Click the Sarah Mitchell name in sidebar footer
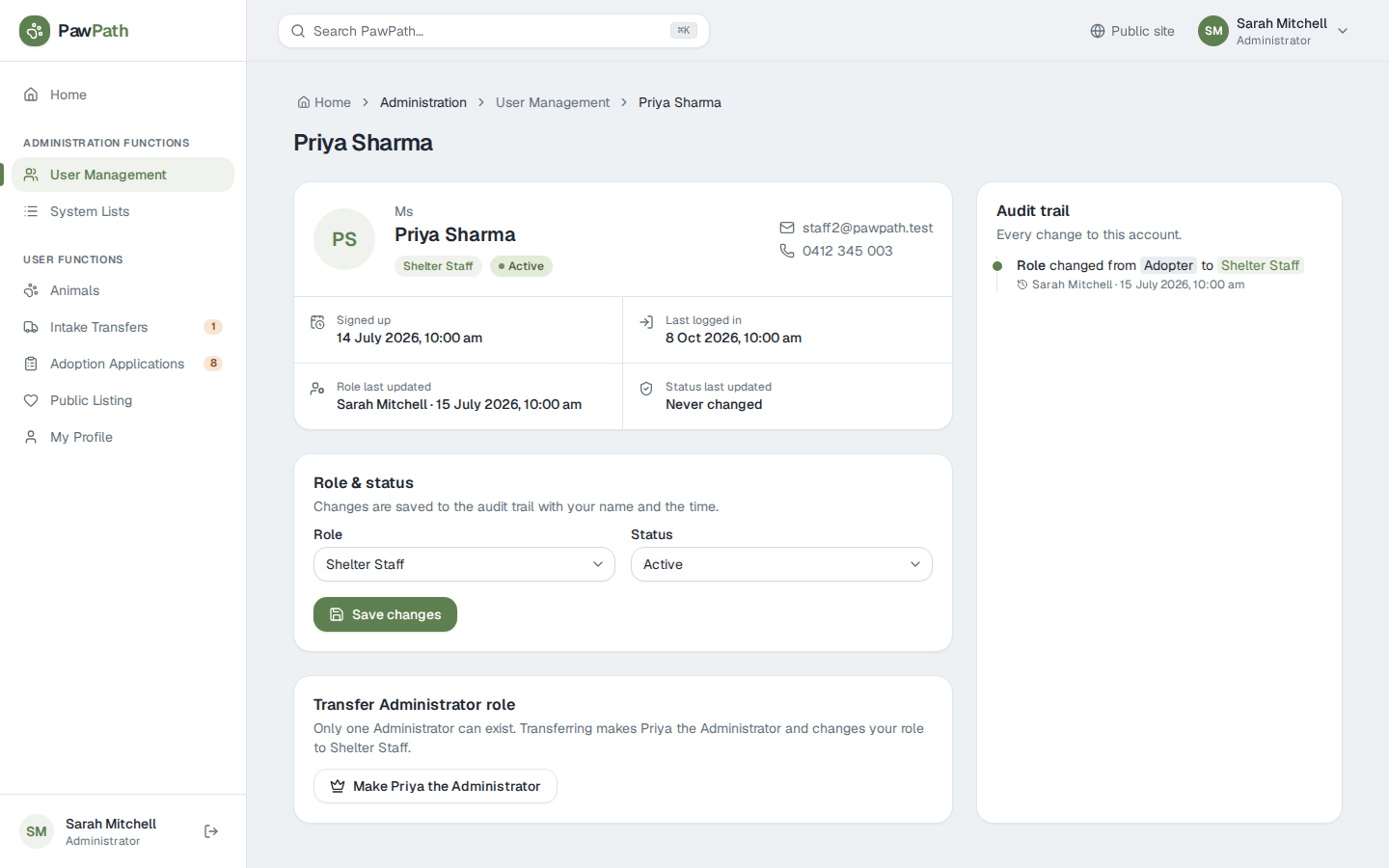This screenshot has height=868, width=1389. click(x=111, y=824)
